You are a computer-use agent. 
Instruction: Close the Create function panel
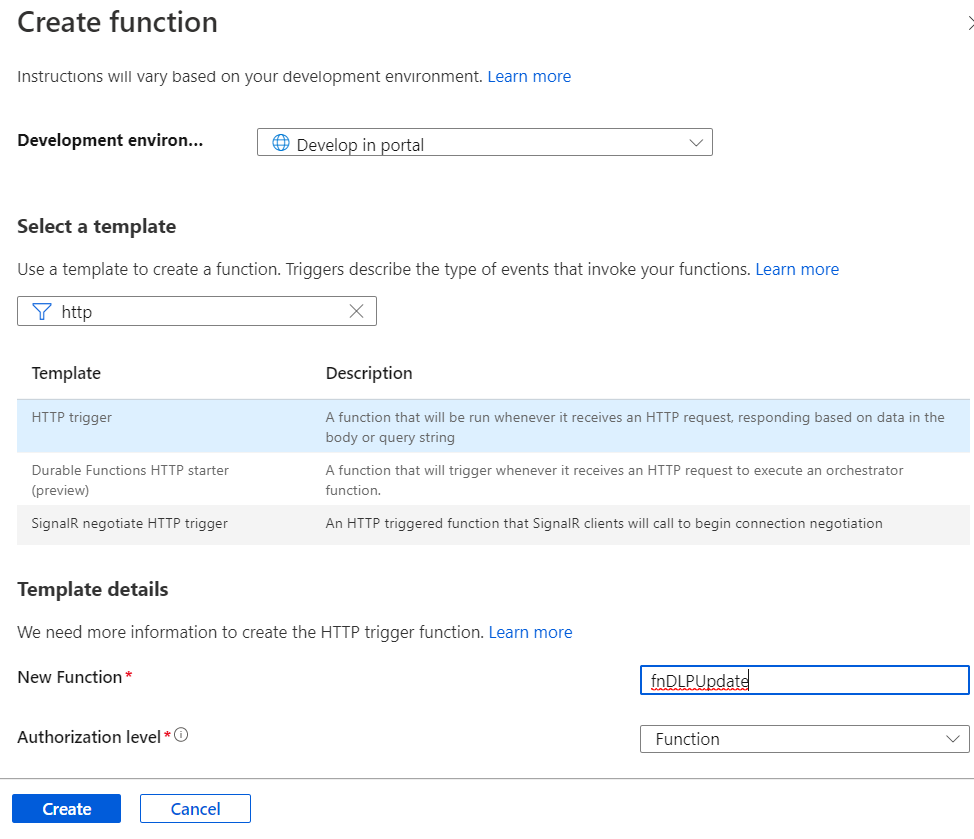point(971,24)
